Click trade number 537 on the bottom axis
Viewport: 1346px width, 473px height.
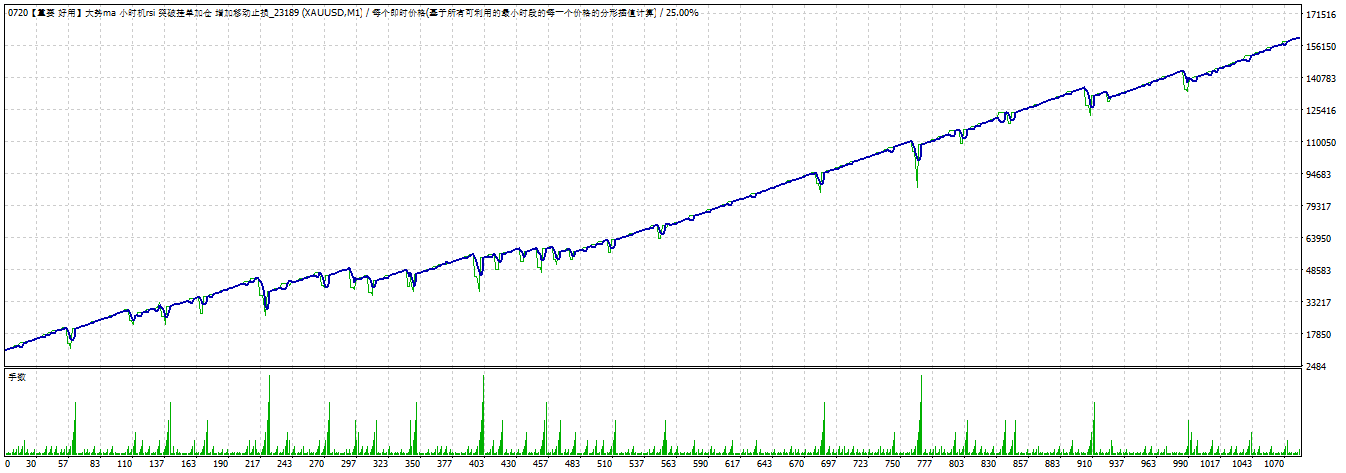coord(636,464)
